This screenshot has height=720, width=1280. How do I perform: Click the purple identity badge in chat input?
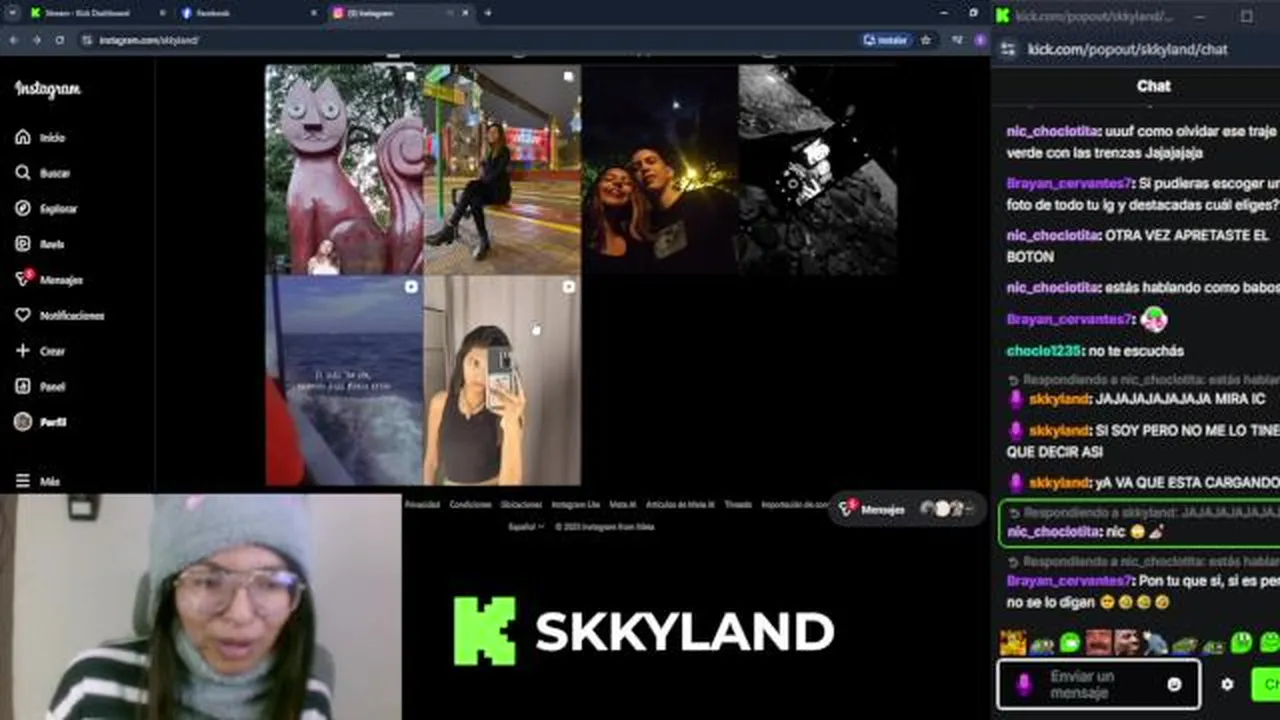click(x=1023, y=684)
